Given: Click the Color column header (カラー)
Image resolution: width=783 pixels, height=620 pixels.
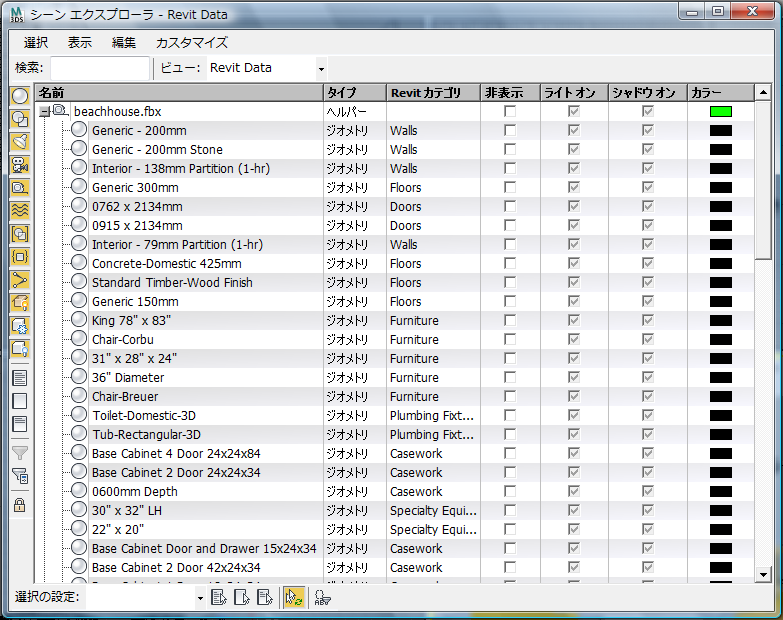Looking at the screenshot, I should pyautogui.click(x=721, y=93).
